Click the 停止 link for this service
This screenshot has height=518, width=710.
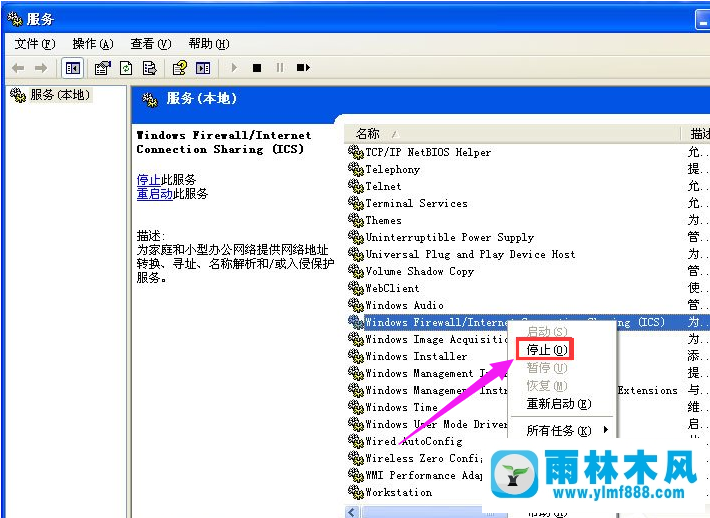149,180
